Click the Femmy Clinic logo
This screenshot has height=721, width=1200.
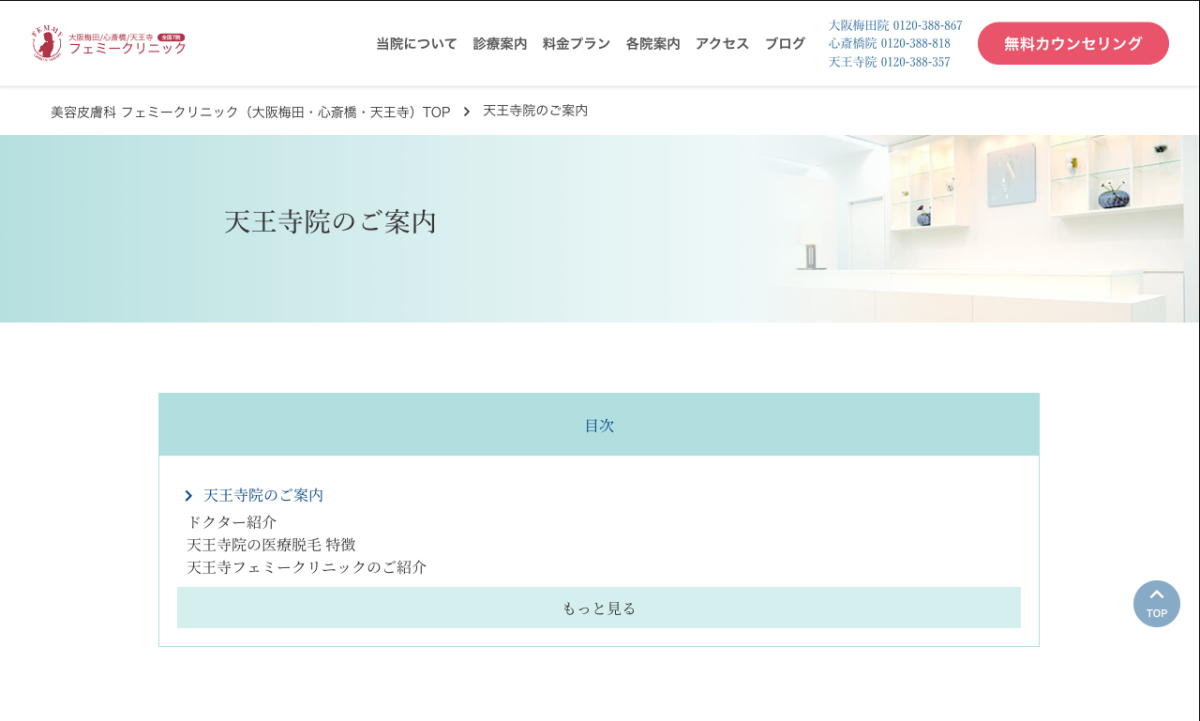(x=108, y=43)
